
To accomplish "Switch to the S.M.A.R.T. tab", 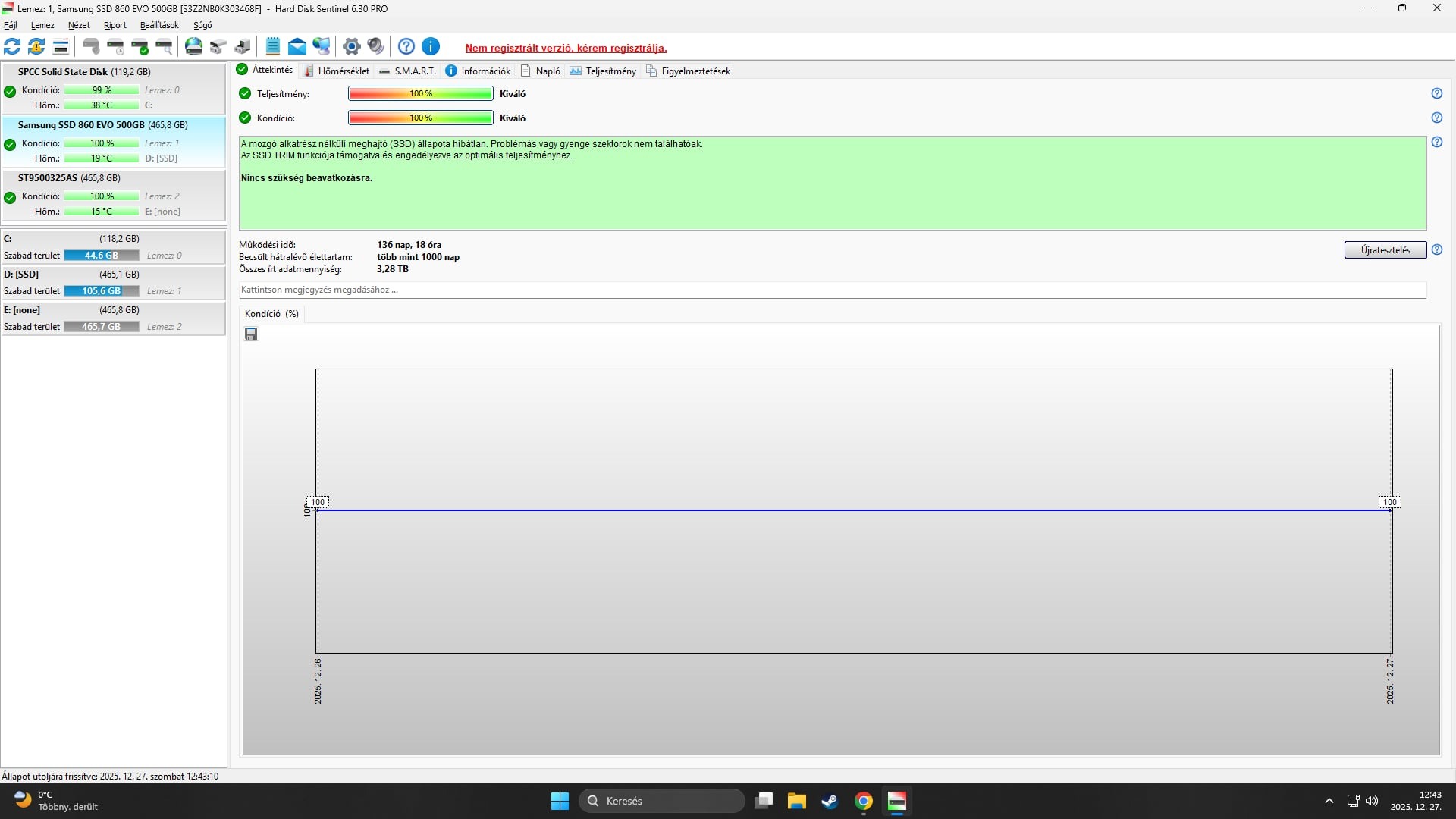I will click(x=407, y=71).
